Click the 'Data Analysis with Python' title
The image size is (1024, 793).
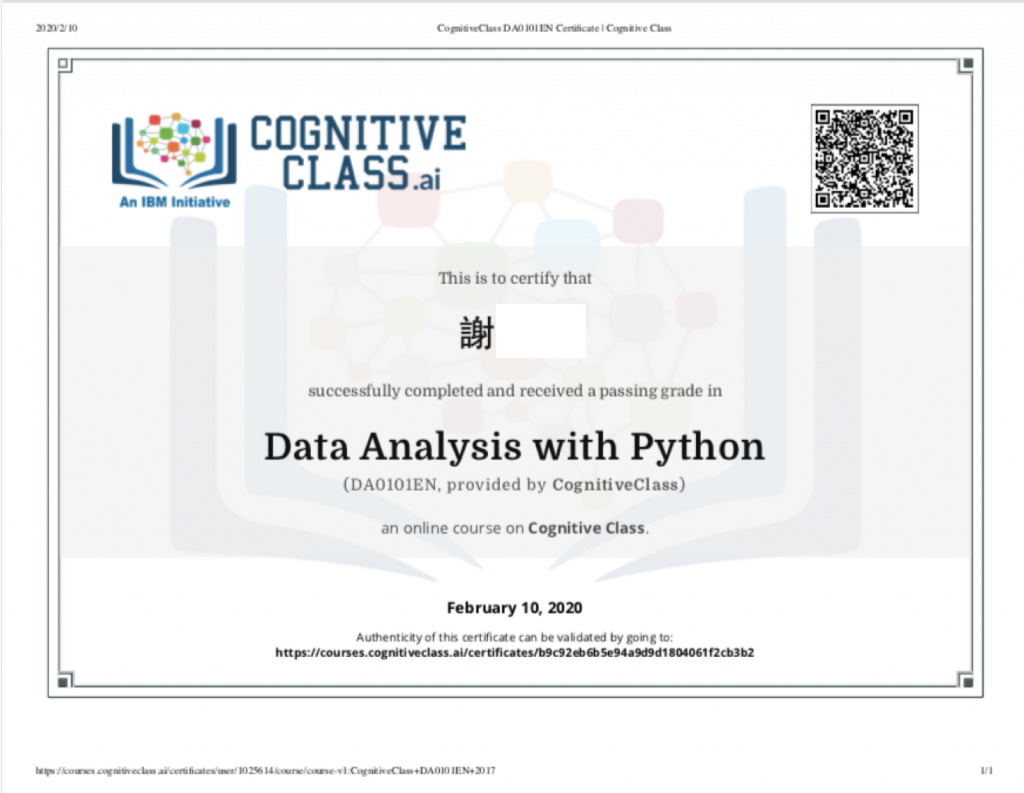pos(515,447)
